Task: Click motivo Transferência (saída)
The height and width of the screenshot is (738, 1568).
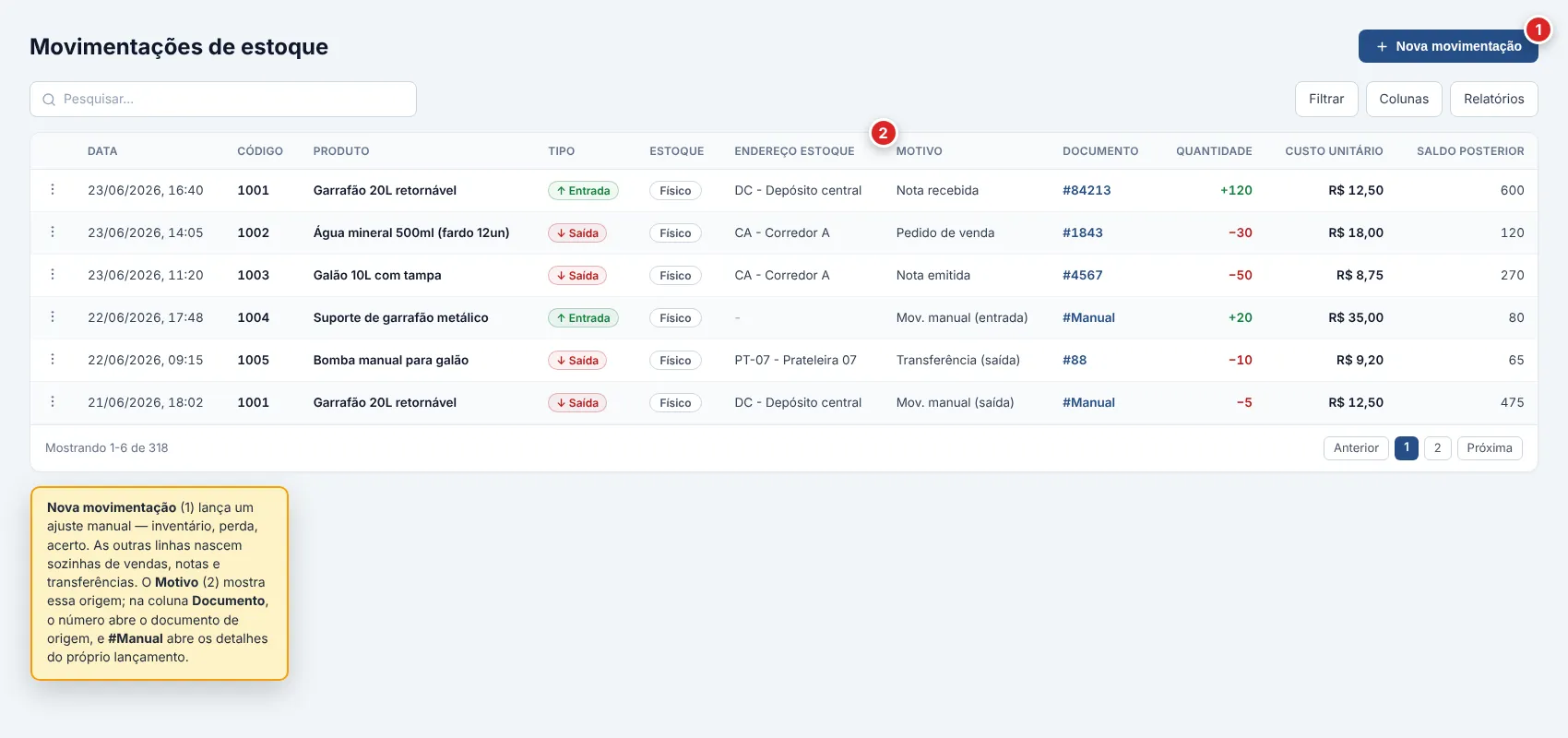Action: pyautogui.click(x=958, y=360)
